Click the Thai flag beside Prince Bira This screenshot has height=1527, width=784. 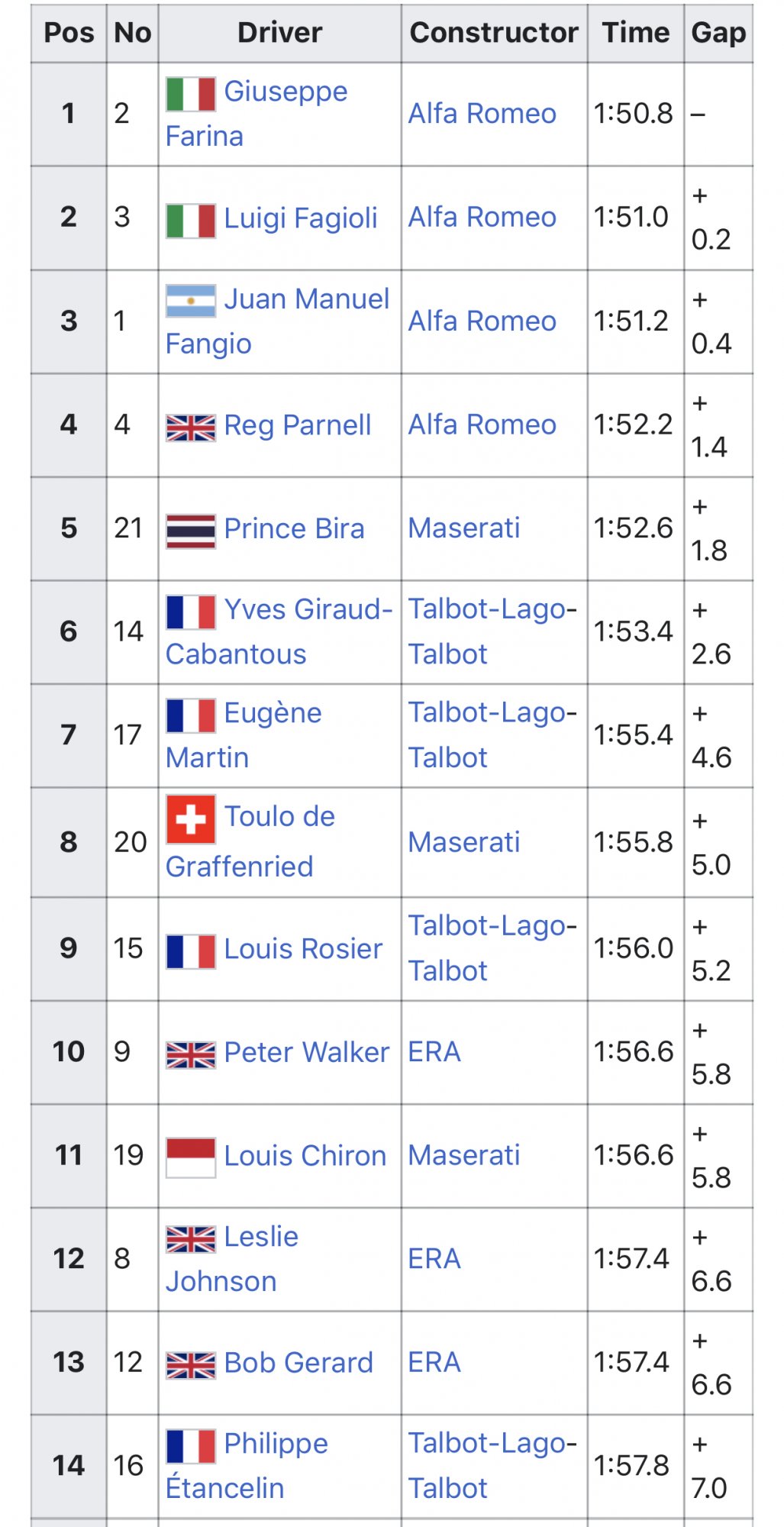pos(191,531)
